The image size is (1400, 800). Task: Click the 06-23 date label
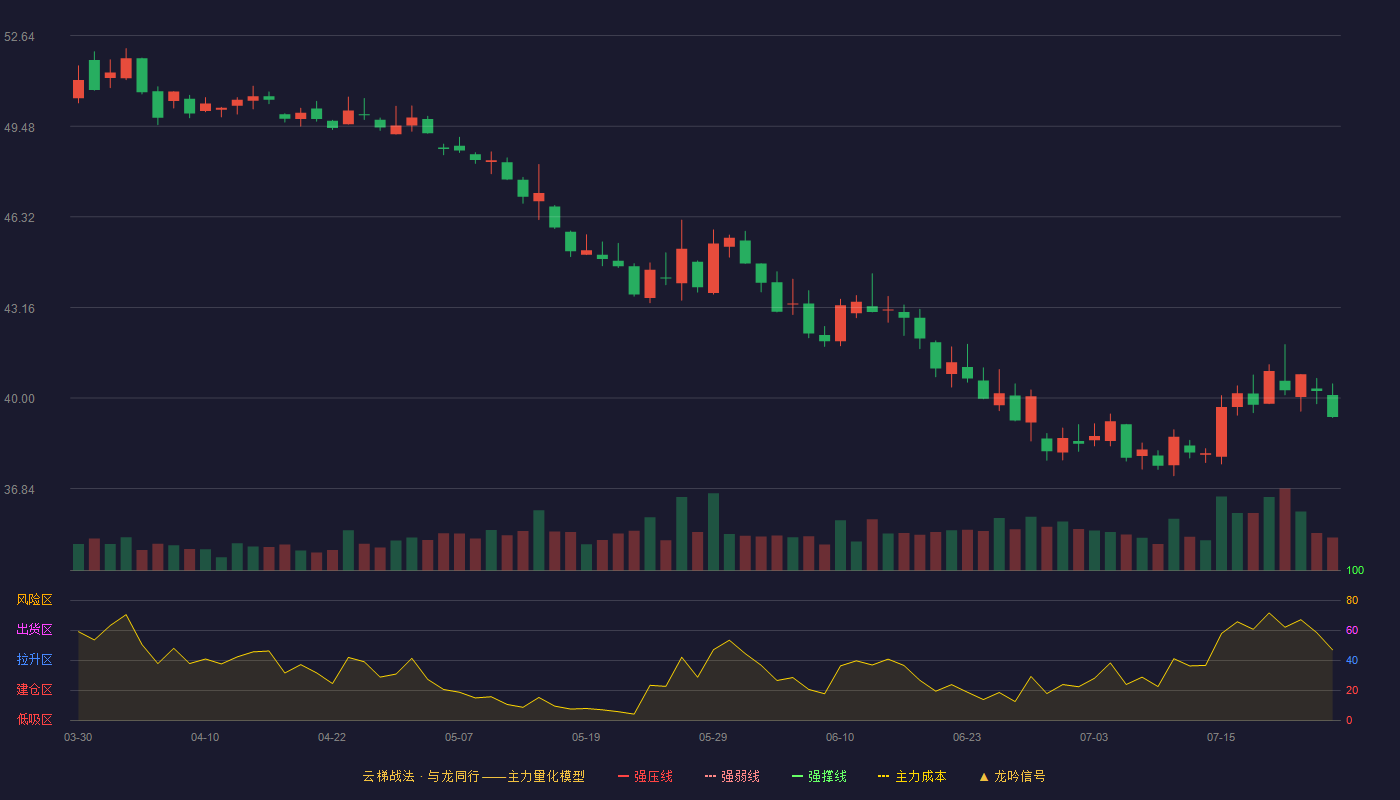point(967,737)
